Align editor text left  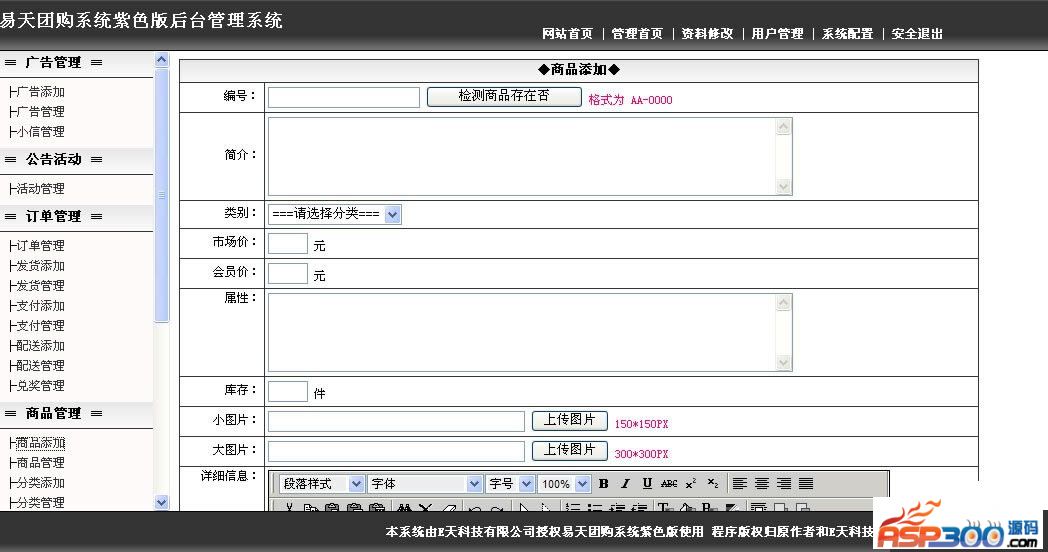tap(739, 483)
